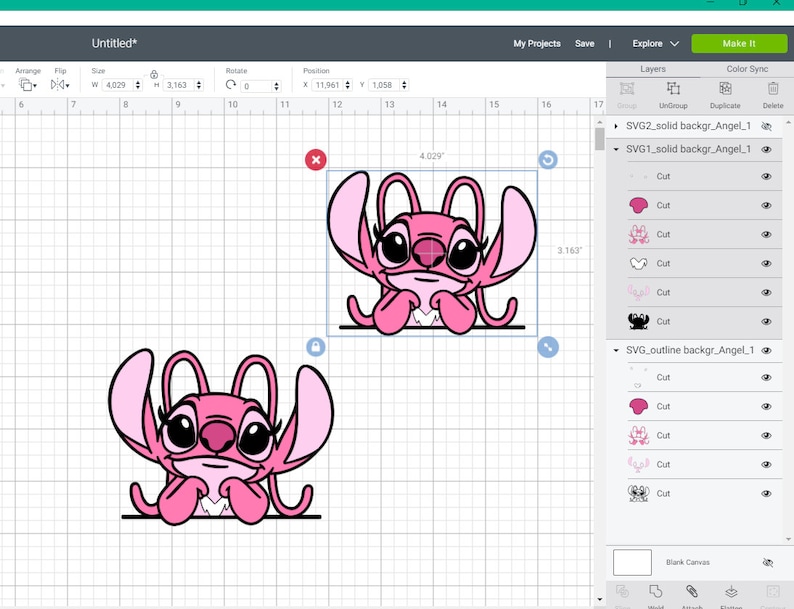Toggle visibility of SVG_outline bottom Cut layer

tap(767, 494)
